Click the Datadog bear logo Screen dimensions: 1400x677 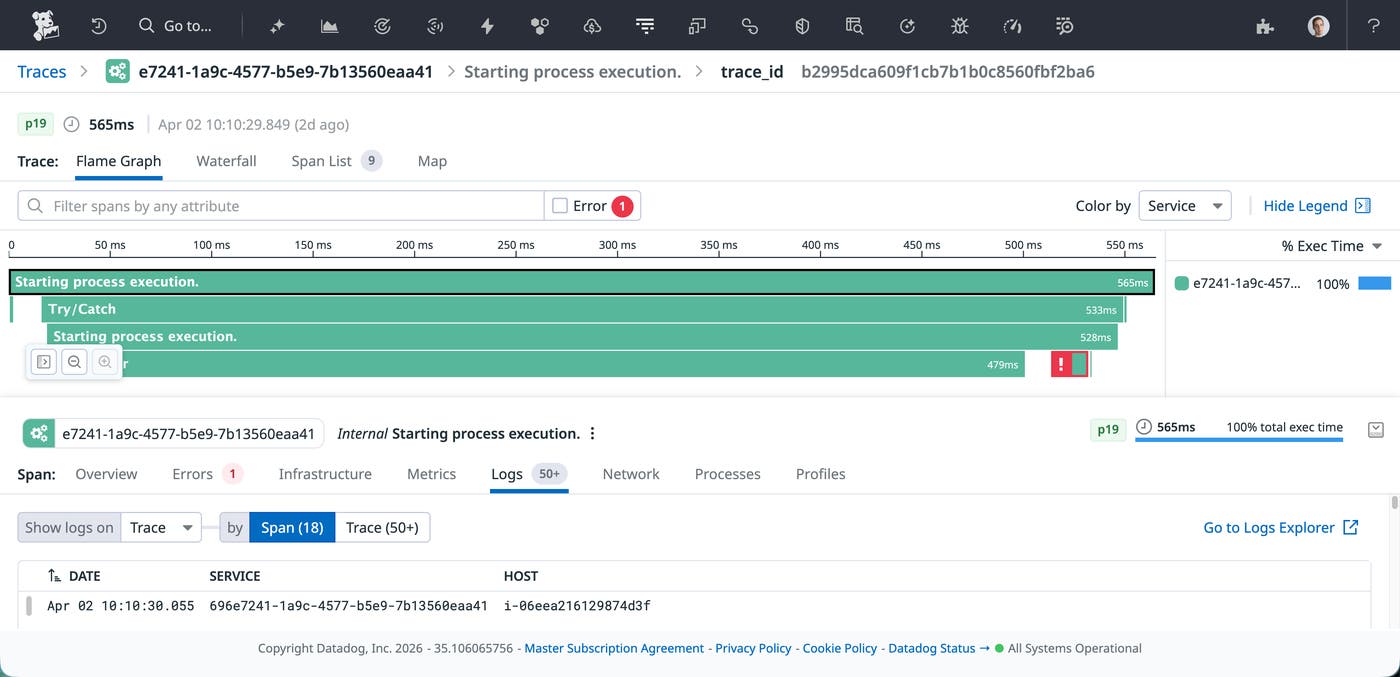click(x=45, y=25)
